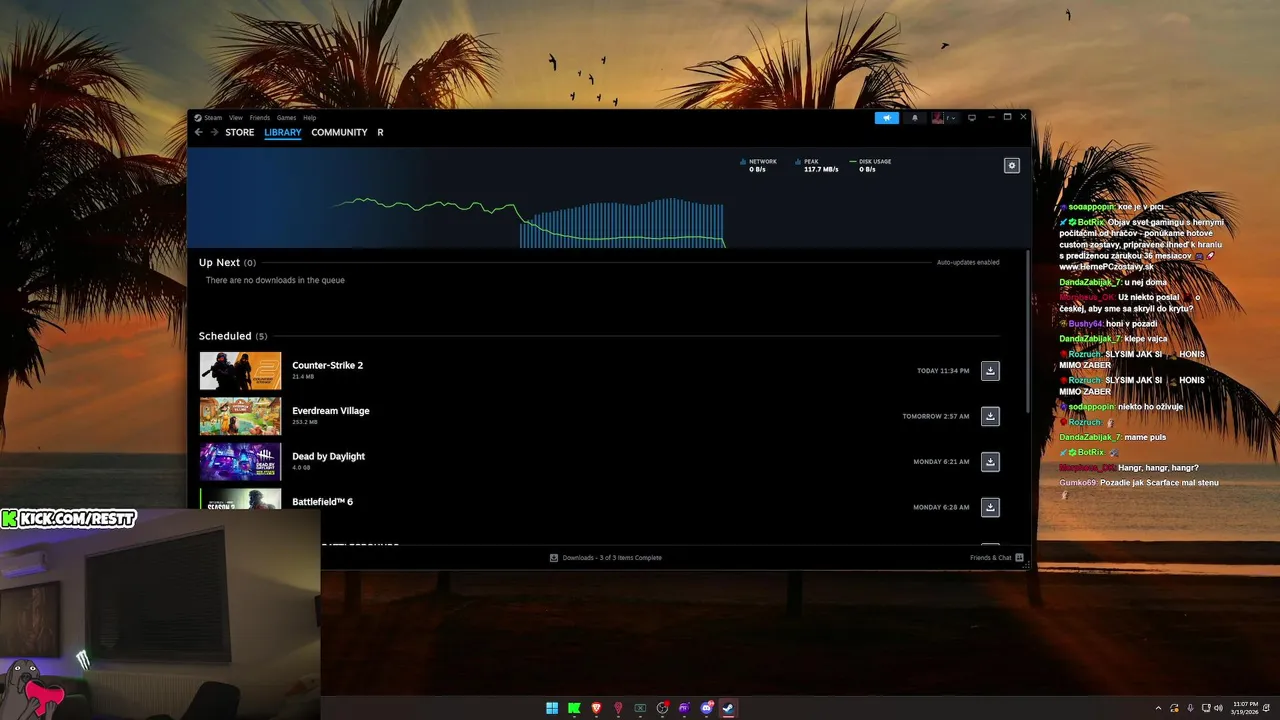The height and width of the screenshot is (720, 1280).
Task: Click TODAY 11:34 PM schedule time
Action: coord(943,371)
